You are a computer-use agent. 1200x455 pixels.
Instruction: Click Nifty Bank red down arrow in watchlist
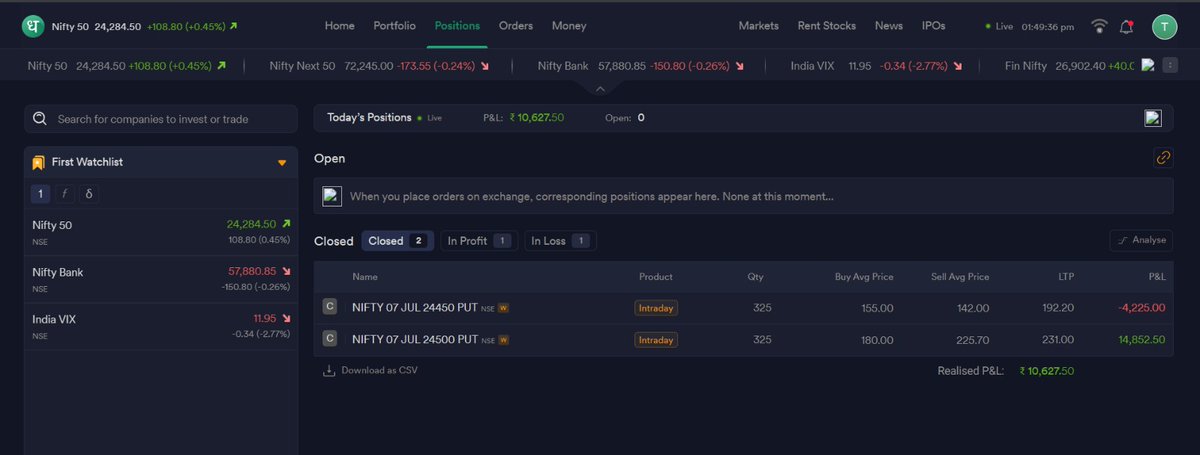[286, 271]
